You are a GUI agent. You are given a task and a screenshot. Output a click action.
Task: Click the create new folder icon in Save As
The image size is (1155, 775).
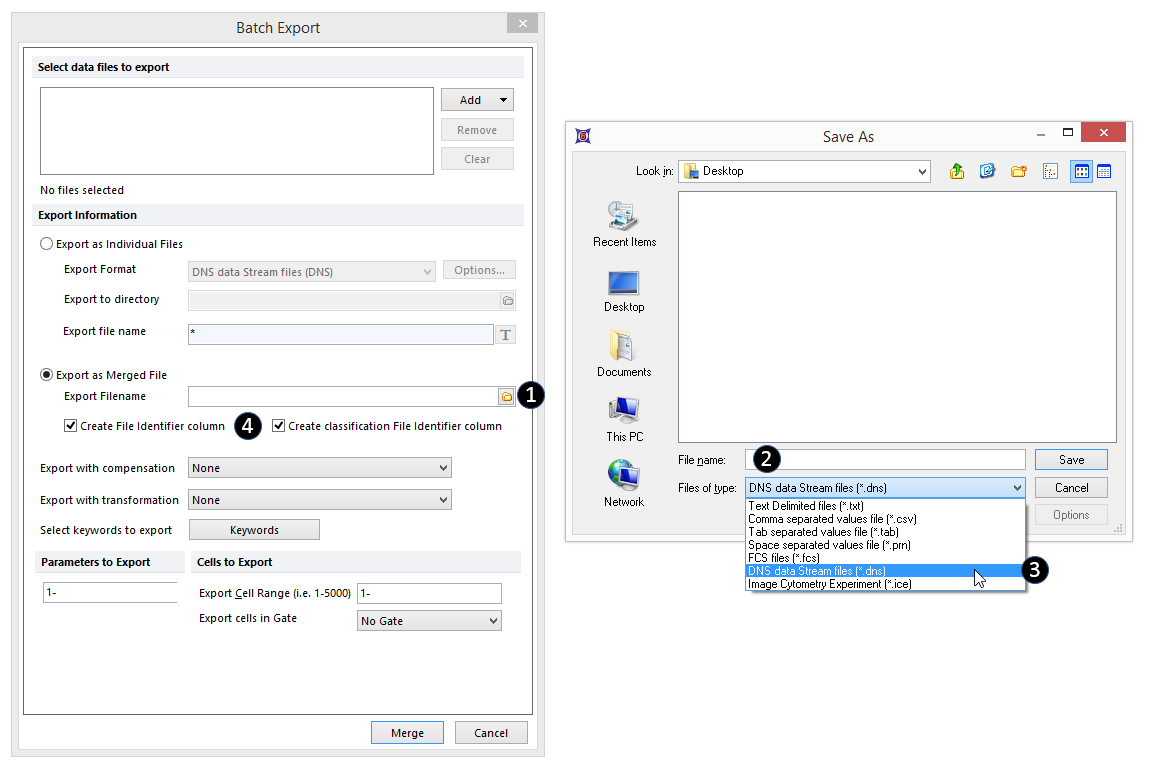tap(1018, 171)
